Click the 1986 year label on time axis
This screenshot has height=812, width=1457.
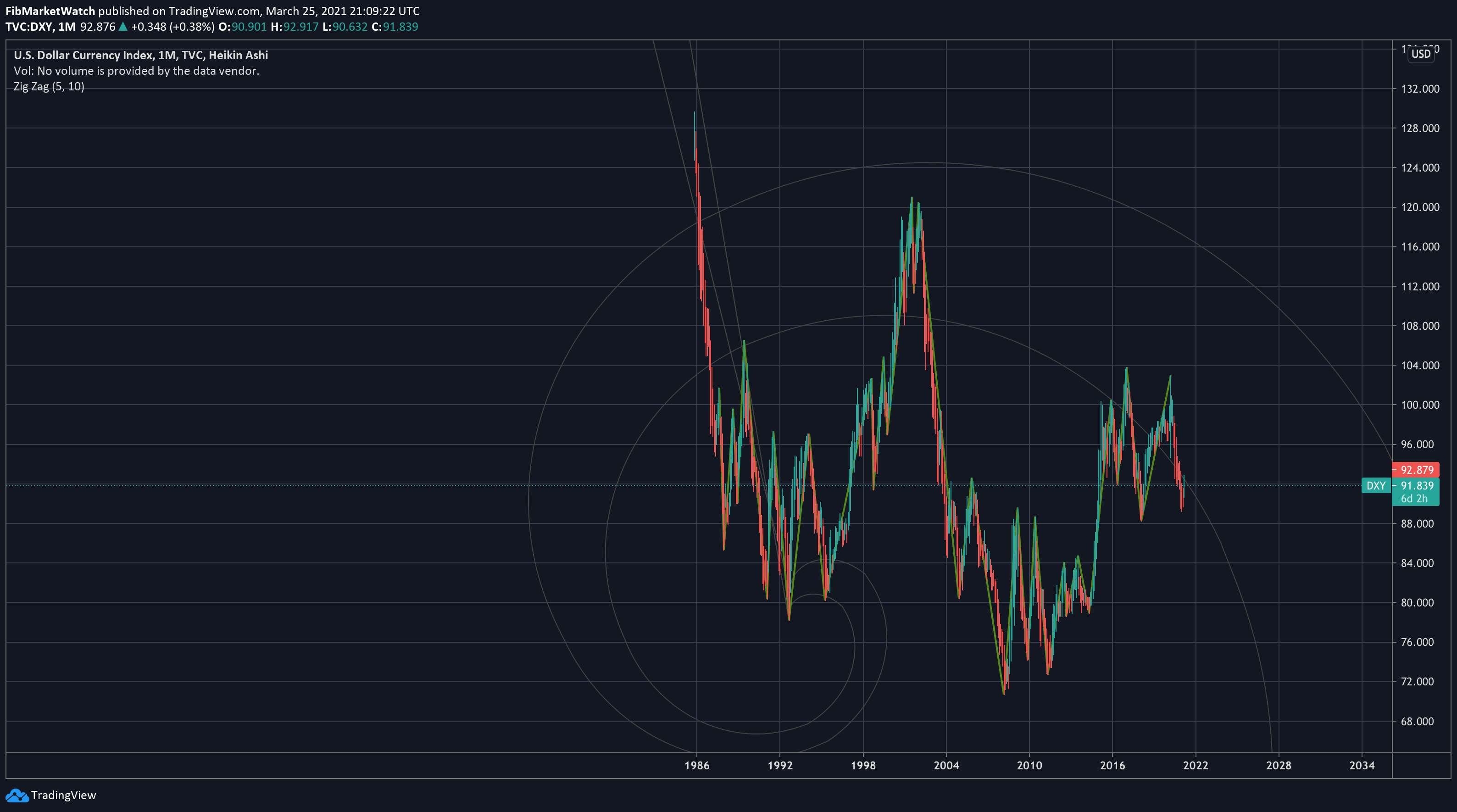(x=697, y=765)
